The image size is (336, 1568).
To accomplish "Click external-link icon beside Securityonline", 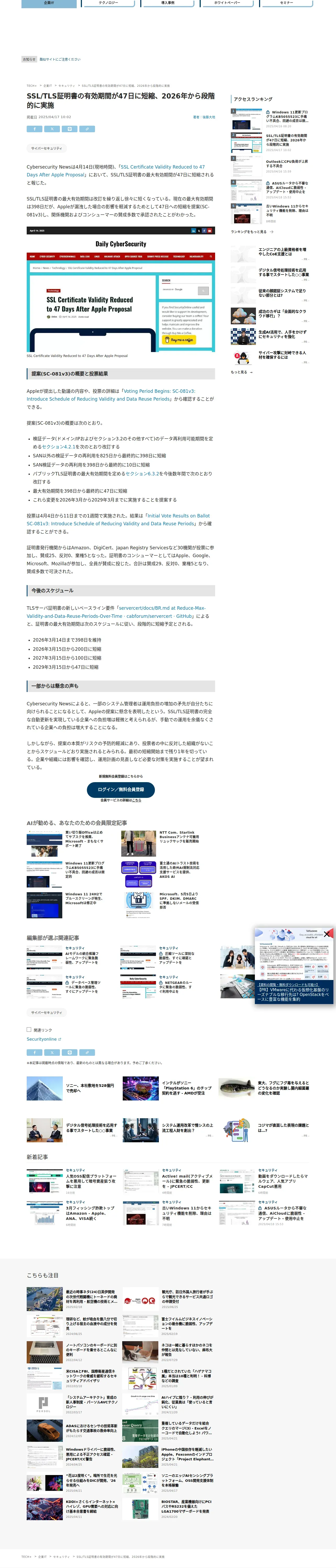I will [59, 1040].
